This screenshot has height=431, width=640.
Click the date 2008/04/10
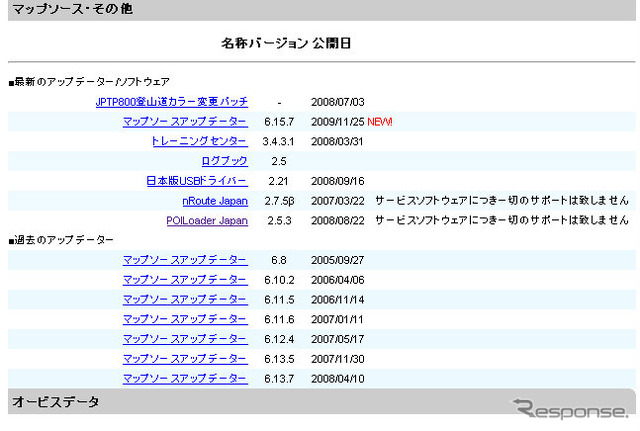coord(338,379)
